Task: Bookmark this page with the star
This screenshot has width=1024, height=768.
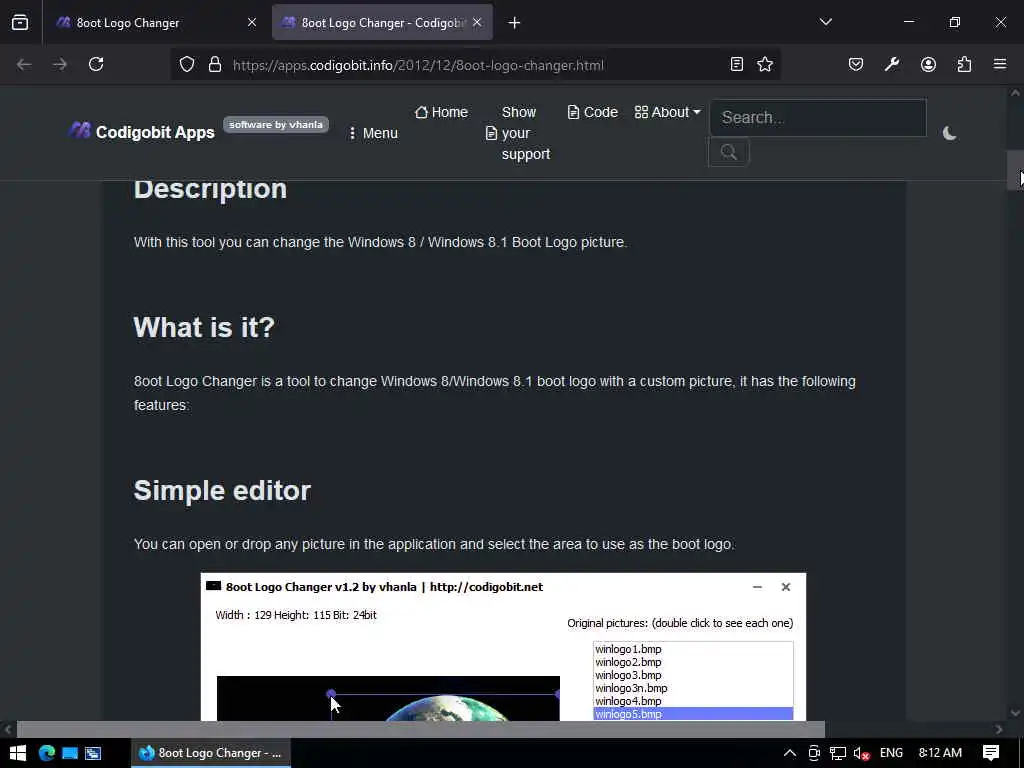Action: click(765, 65)
